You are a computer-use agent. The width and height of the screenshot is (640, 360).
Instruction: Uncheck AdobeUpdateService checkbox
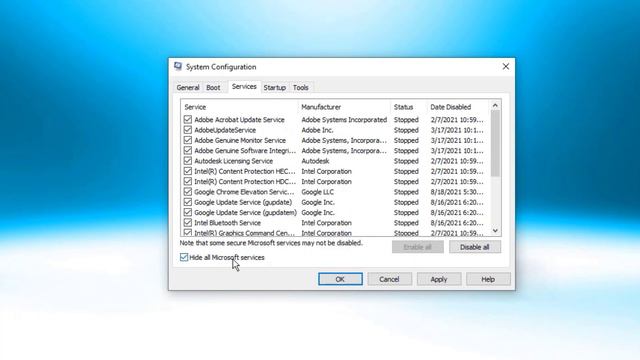pyautogui.click(x=188, y=130)
